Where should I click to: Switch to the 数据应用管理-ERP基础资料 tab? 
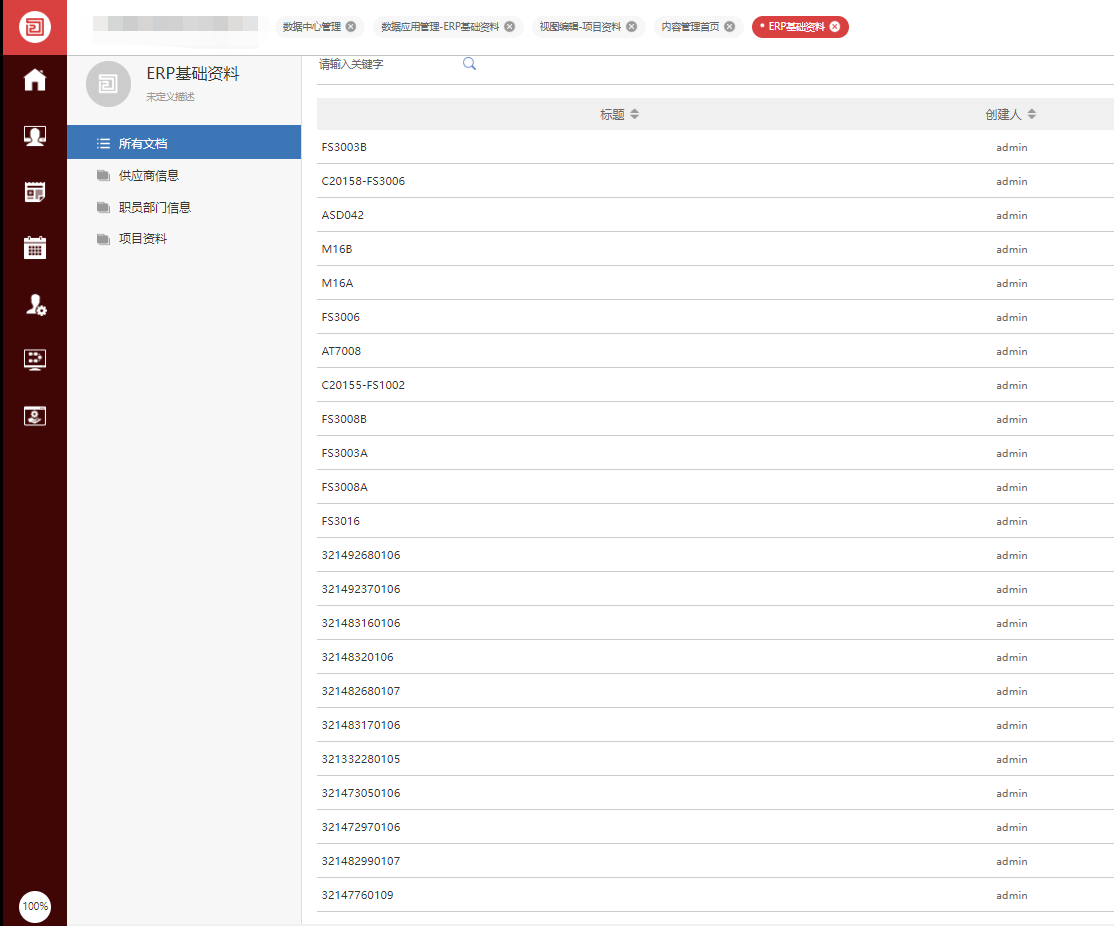click(440, 26)
